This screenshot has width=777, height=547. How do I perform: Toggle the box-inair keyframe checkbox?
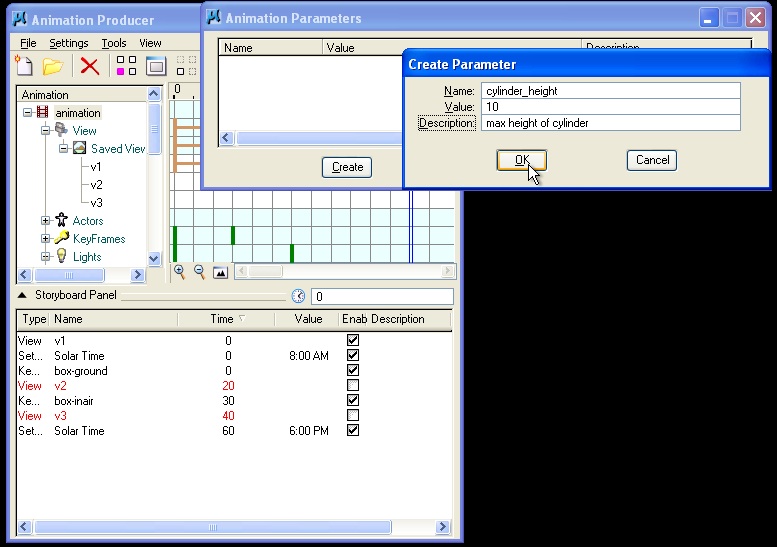[353, 400]
